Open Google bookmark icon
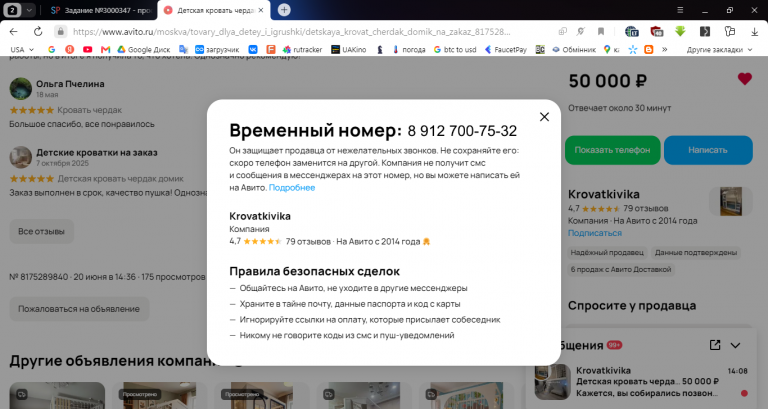The image size is (768, 409). click(x=51, y=49)
